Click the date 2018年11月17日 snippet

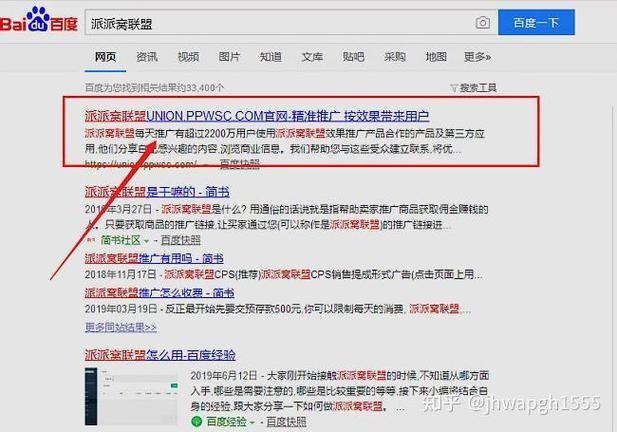[x=120, y=274]
